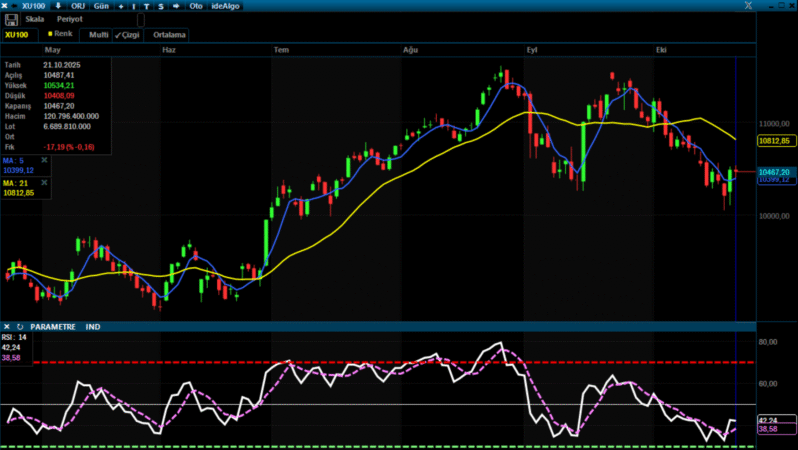This screenshot has width=798, height=450.
Task: Close the MA 21 indicator label
Action: 44,183
